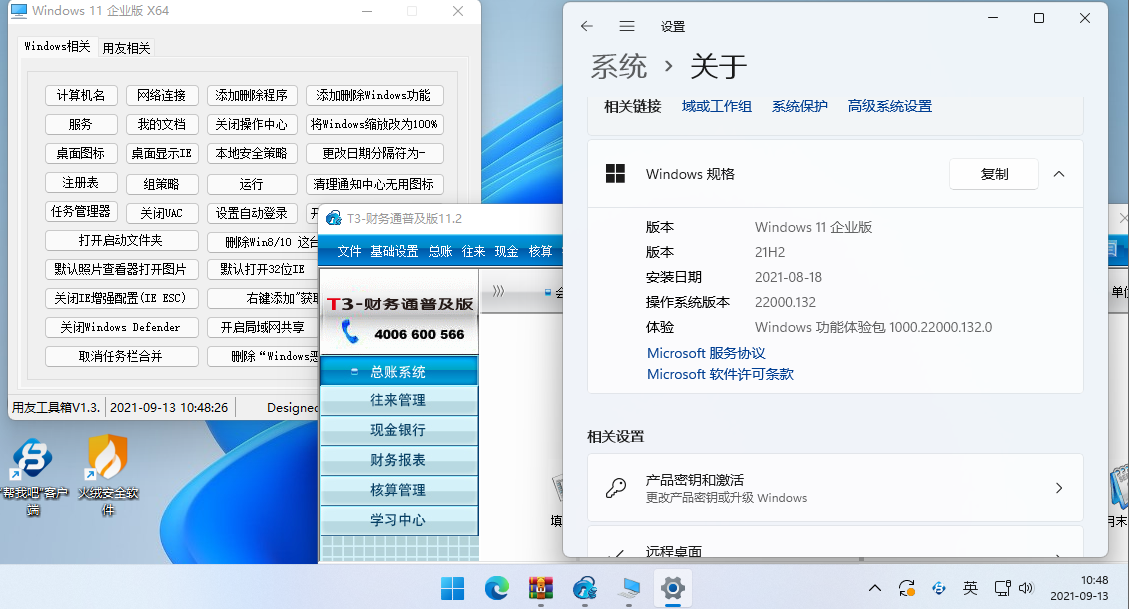Click the toolbox window title icon

(x=19, y=11)
